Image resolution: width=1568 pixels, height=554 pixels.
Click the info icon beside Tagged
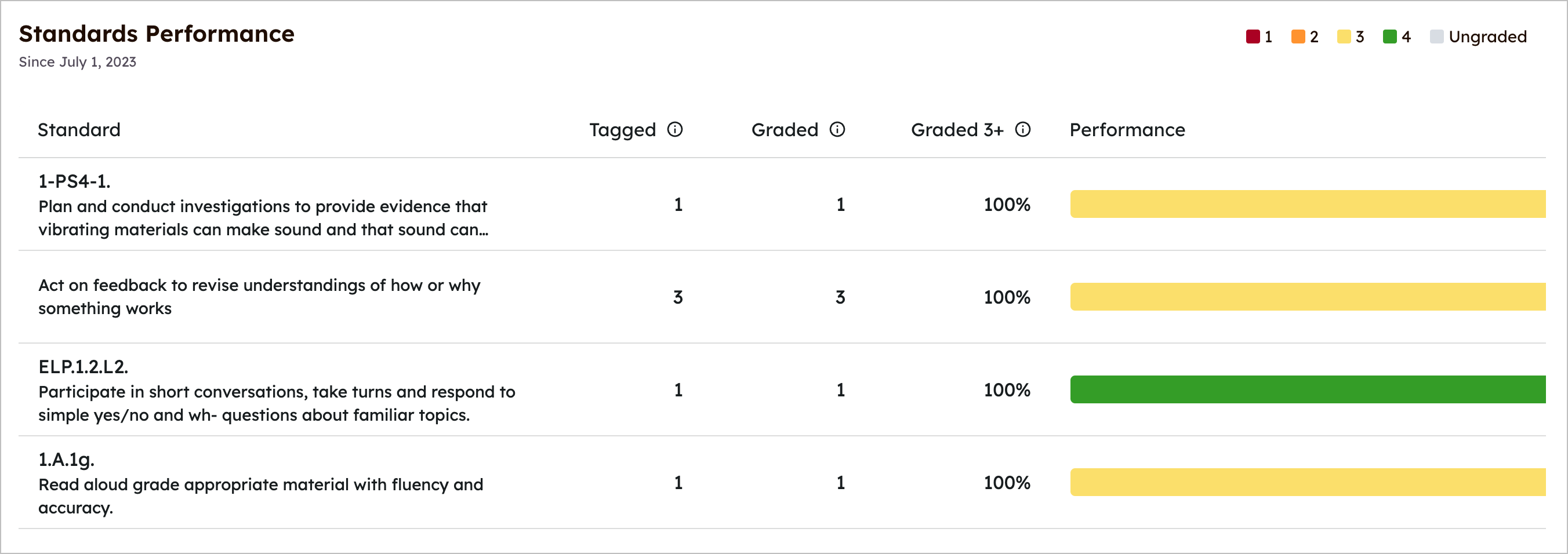(674, 130)
